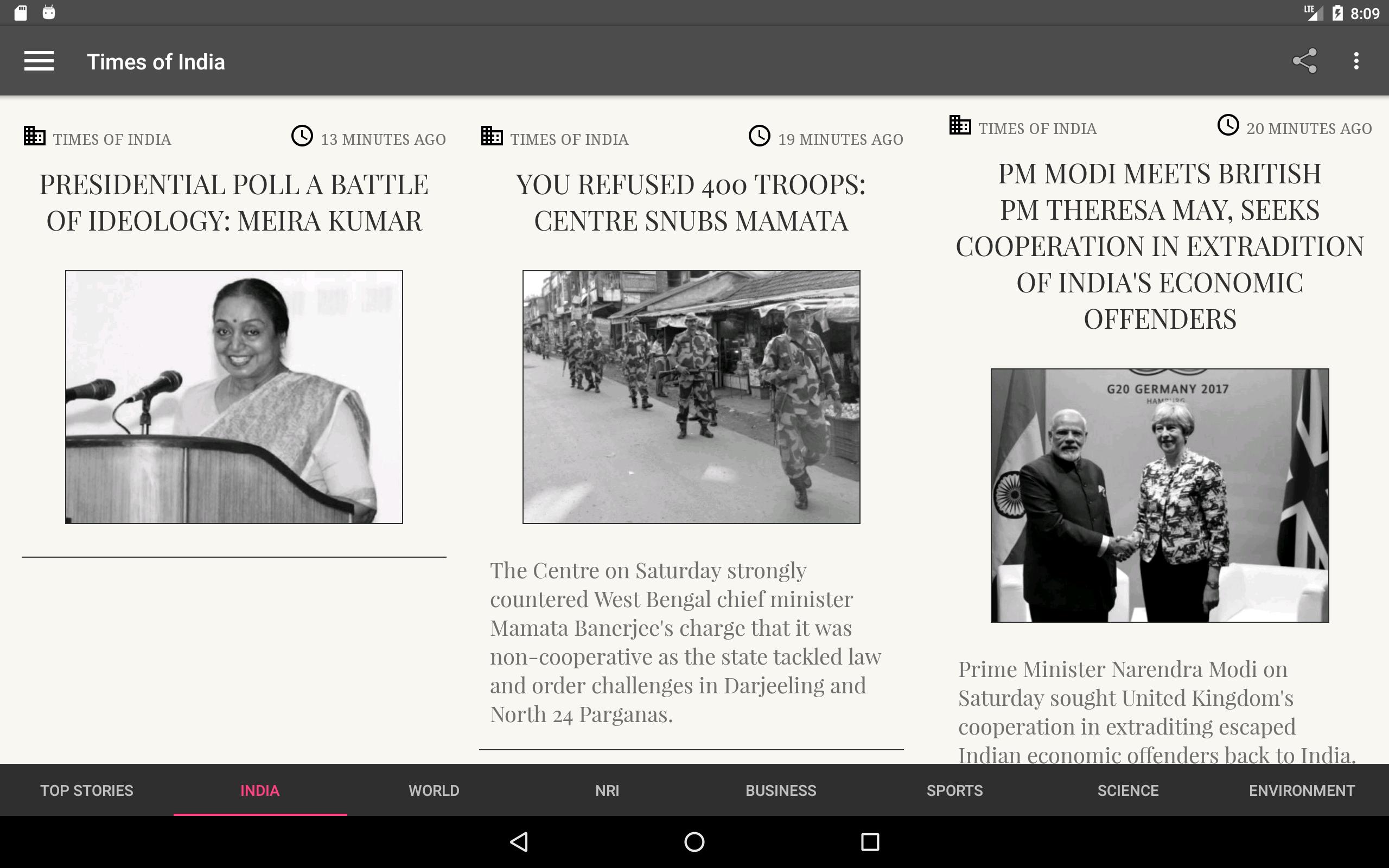Tap the Android debug notification icon

[49, 12]
